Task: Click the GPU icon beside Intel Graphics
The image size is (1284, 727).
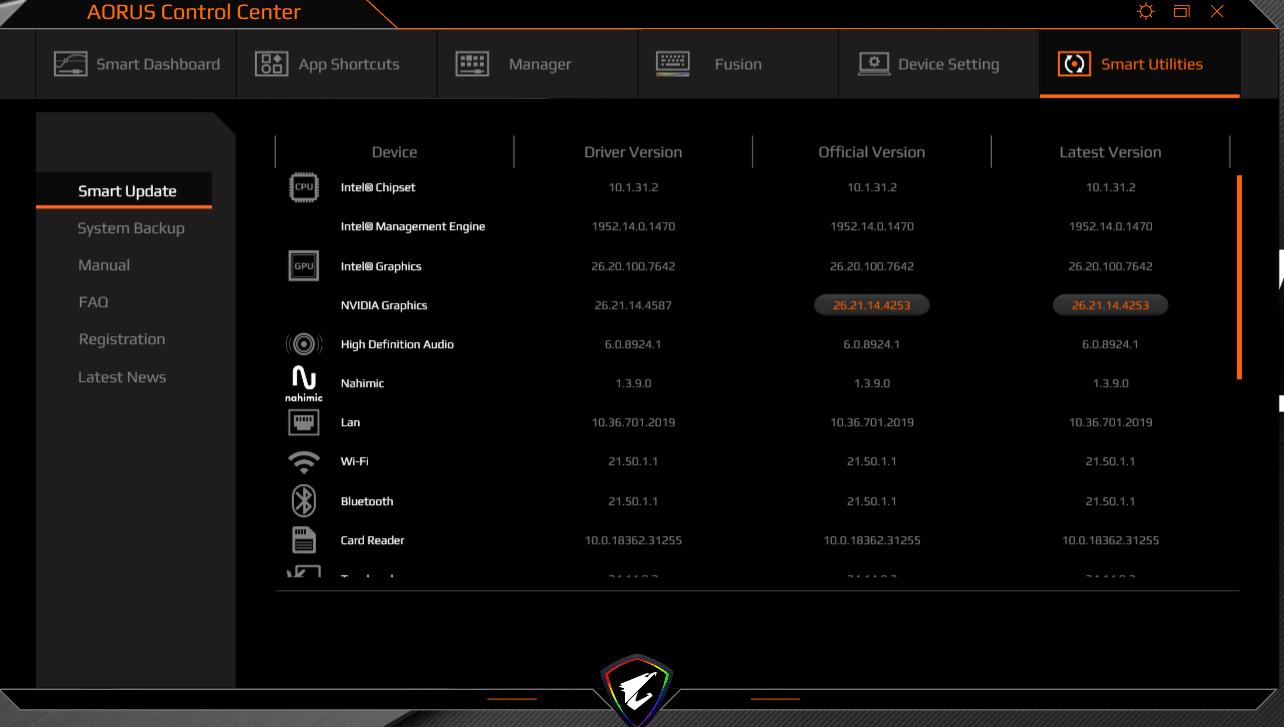Action: pos(304,266)
